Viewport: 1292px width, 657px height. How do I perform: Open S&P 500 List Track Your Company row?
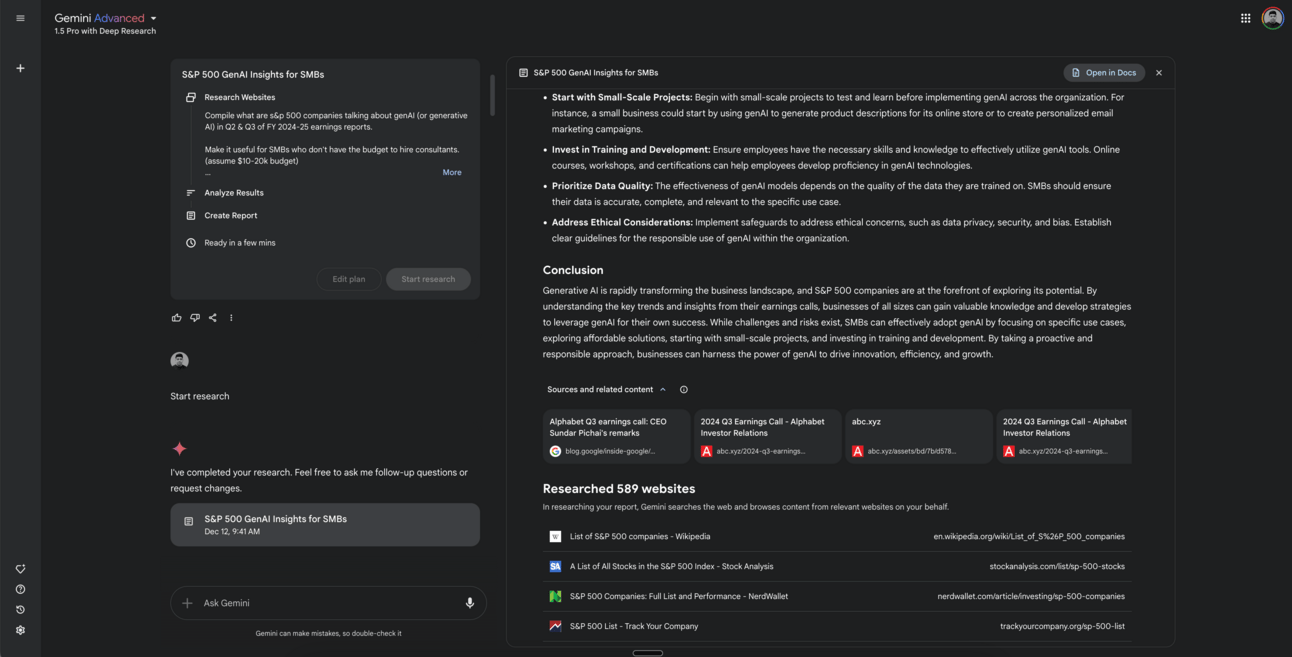coord(837,626)
